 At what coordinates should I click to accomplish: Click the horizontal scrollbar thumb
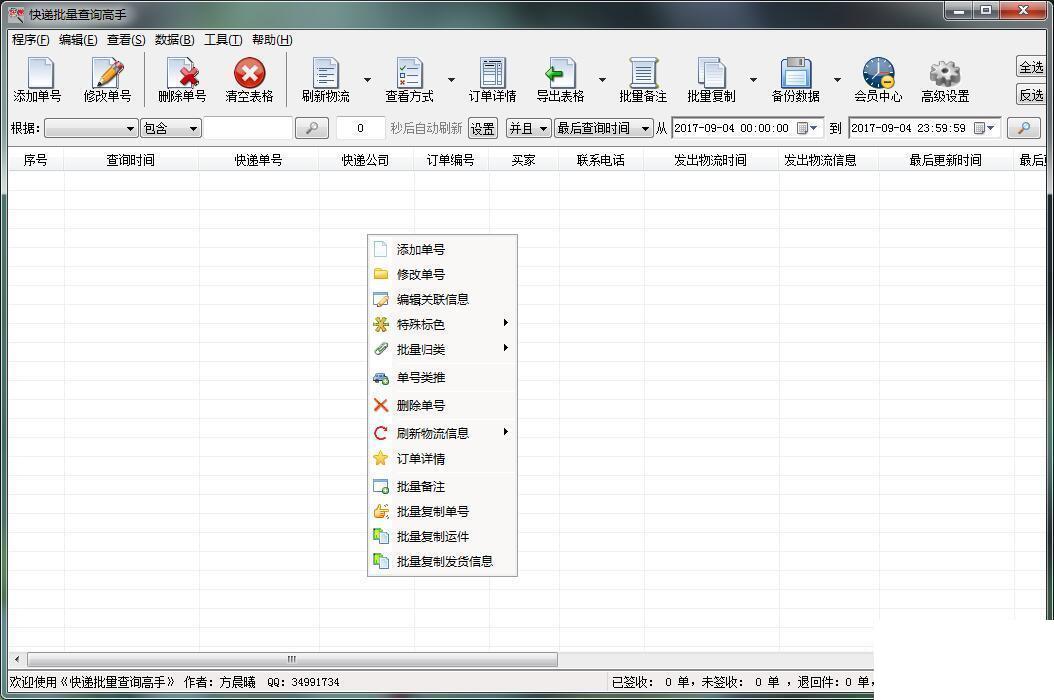tap(292, 660)
